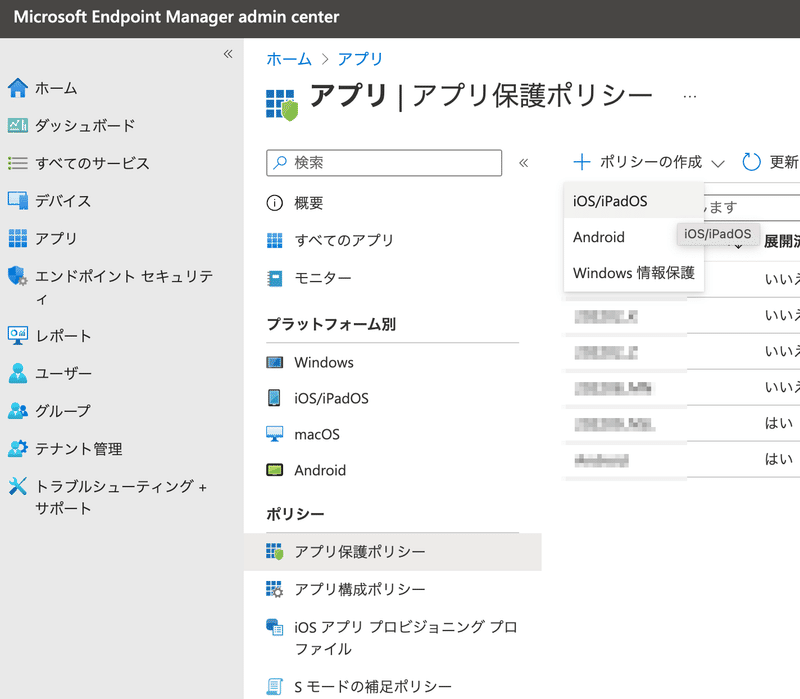Open エンドポイント セキュリティ in the sidebar

point(111,287)
